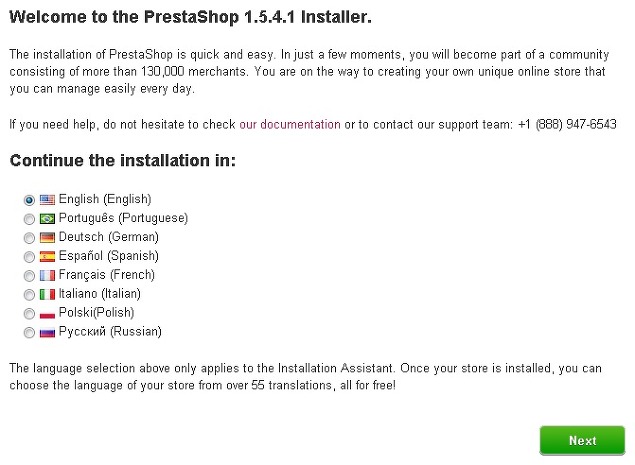Click the Polish flag icon
The width and height of the screenshot is (635, 465).
pyautogui.click(x=47, y=314)
